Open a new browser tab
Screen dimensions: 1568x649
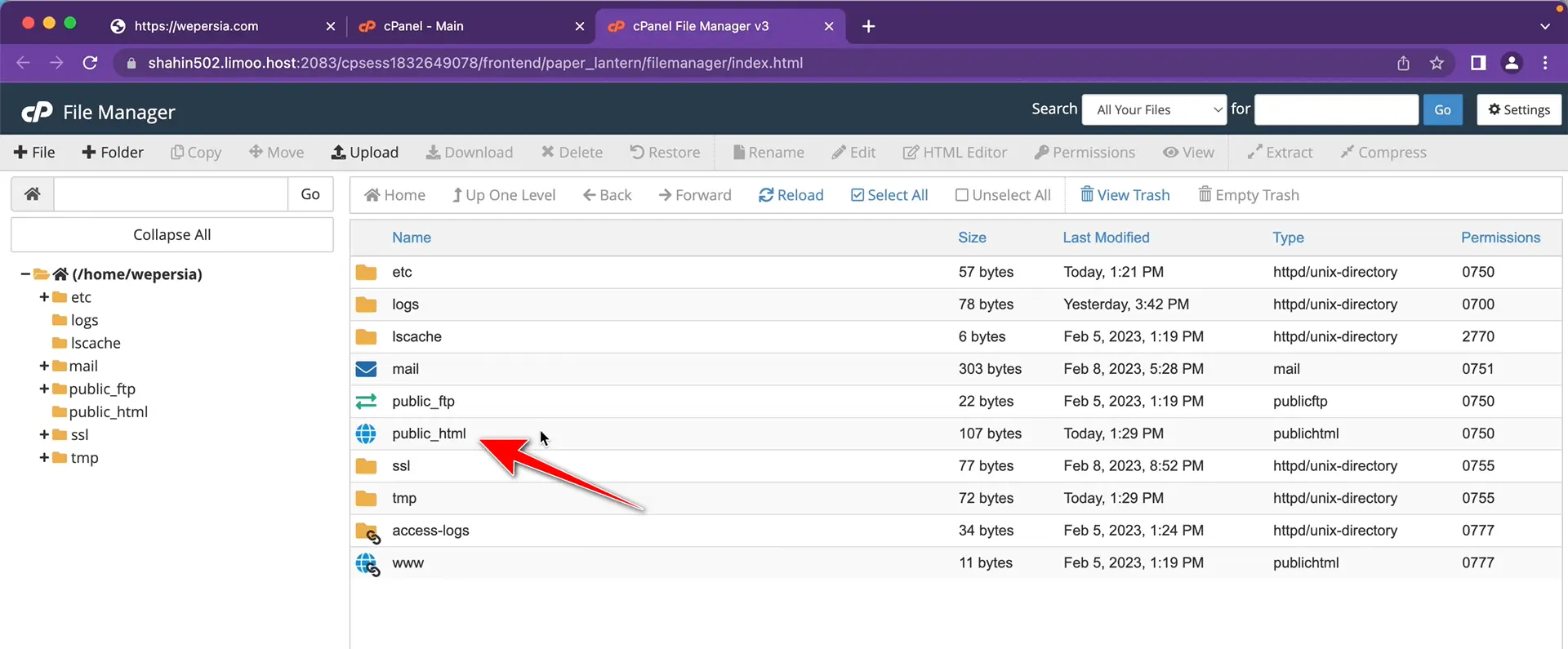[x=868, y=26]
